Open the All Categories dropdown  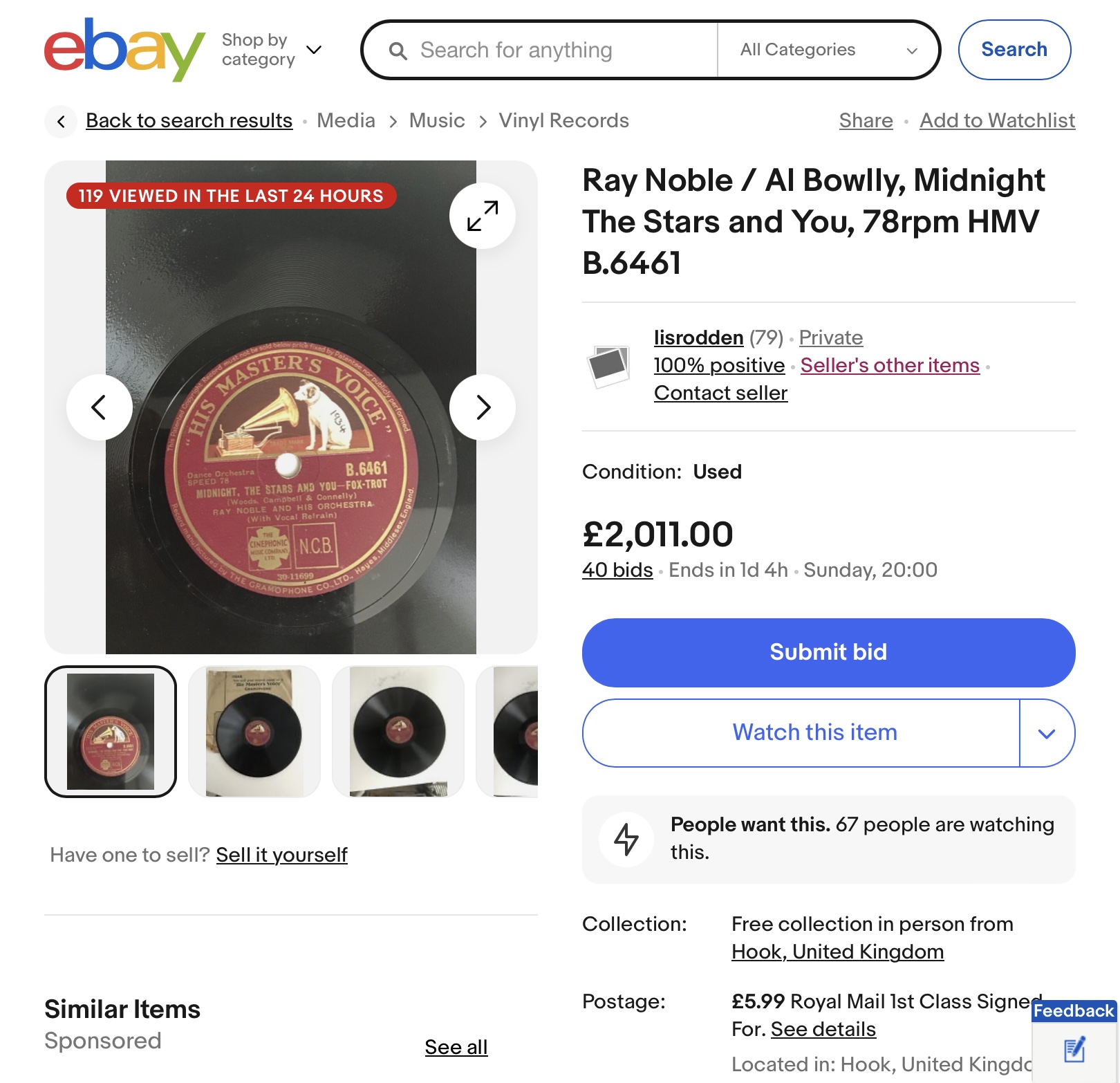pos(828,50)
